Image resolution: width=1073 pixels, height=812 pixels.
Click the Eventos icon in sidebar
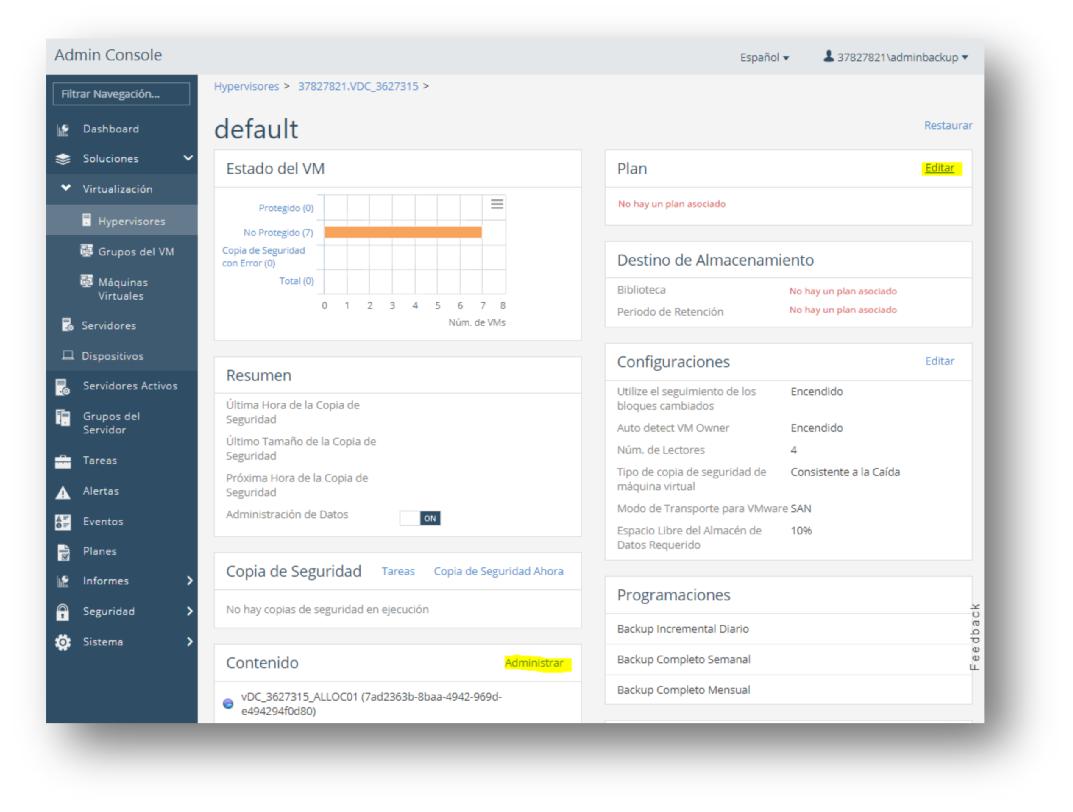pos(63,522)
